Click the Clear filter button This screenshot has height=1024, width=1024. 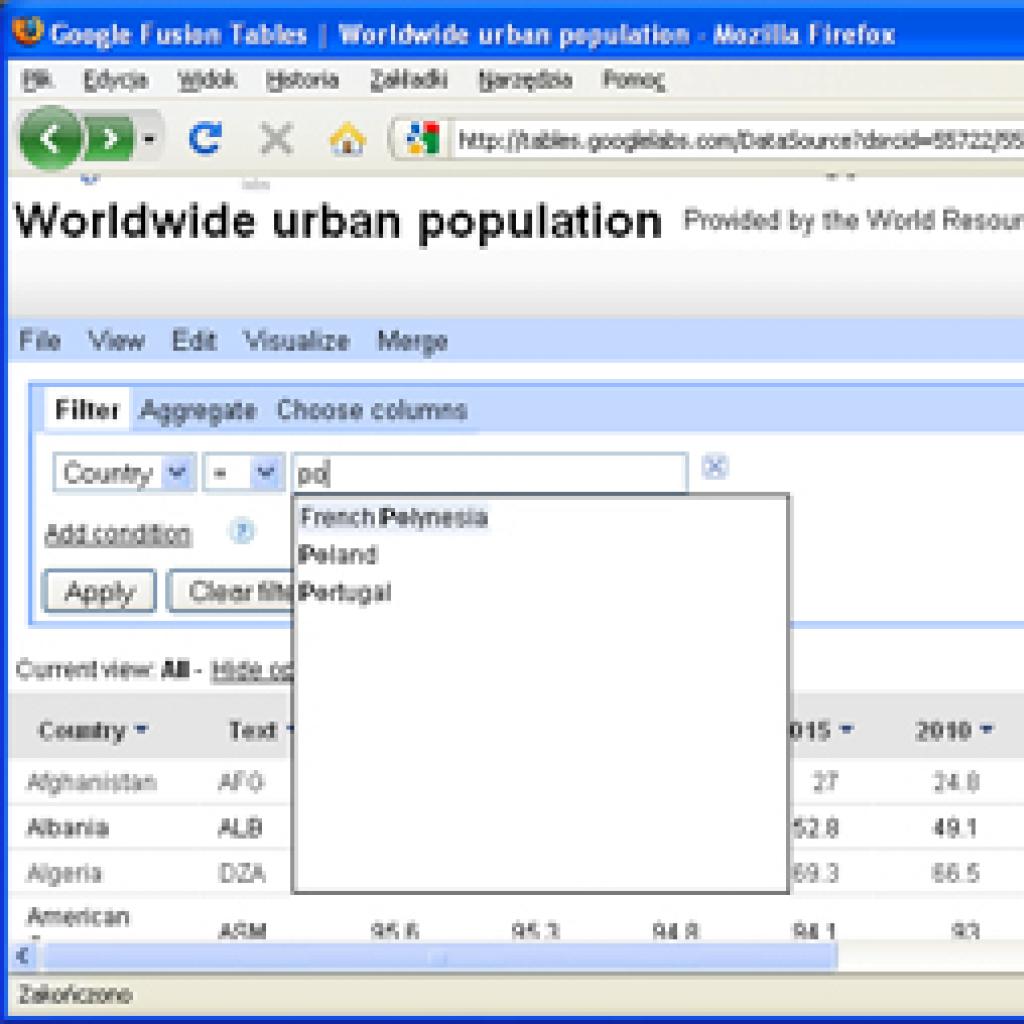point(231,592)
